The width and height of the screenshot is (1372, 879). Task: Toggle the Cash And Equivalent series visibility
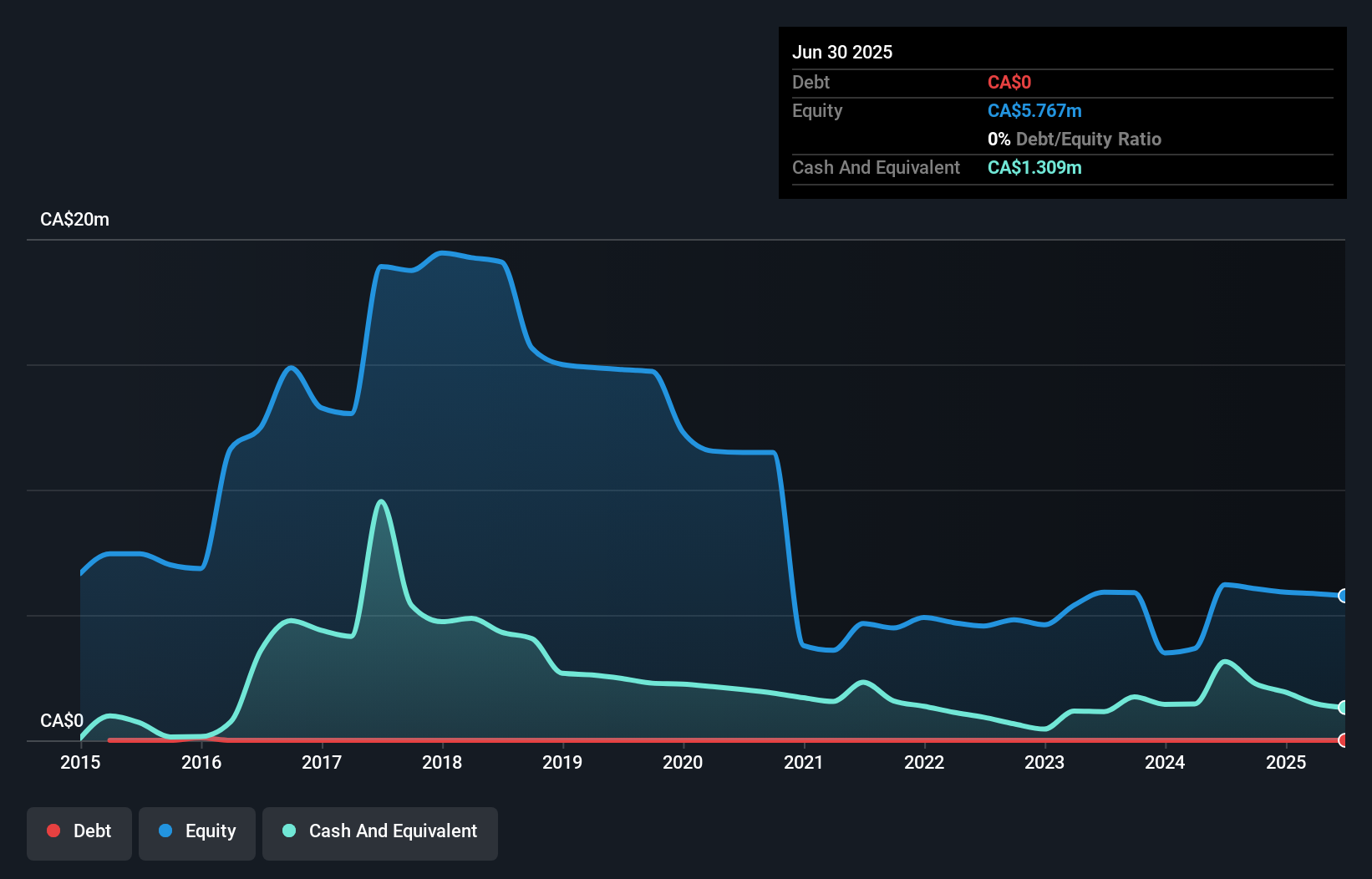point(380,831)
